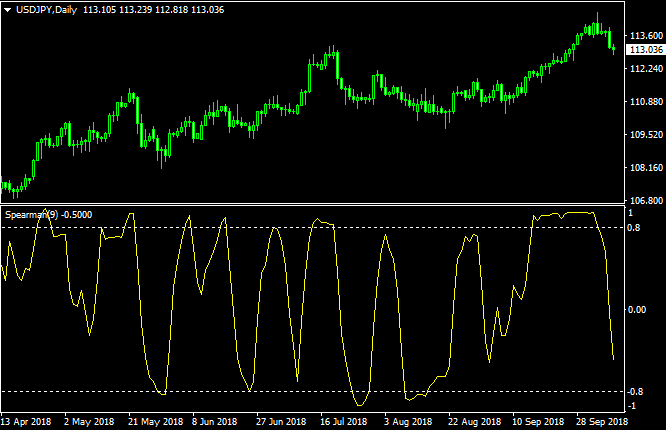Click the 22 Aug 2018 date label
This screenshot has width=666, height=430.
475,422
